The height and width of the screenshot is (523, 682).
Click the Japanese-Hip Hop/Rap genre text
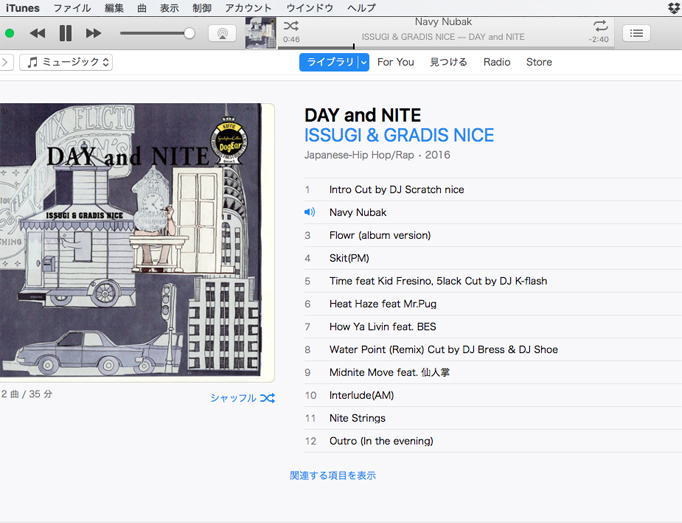359,155
